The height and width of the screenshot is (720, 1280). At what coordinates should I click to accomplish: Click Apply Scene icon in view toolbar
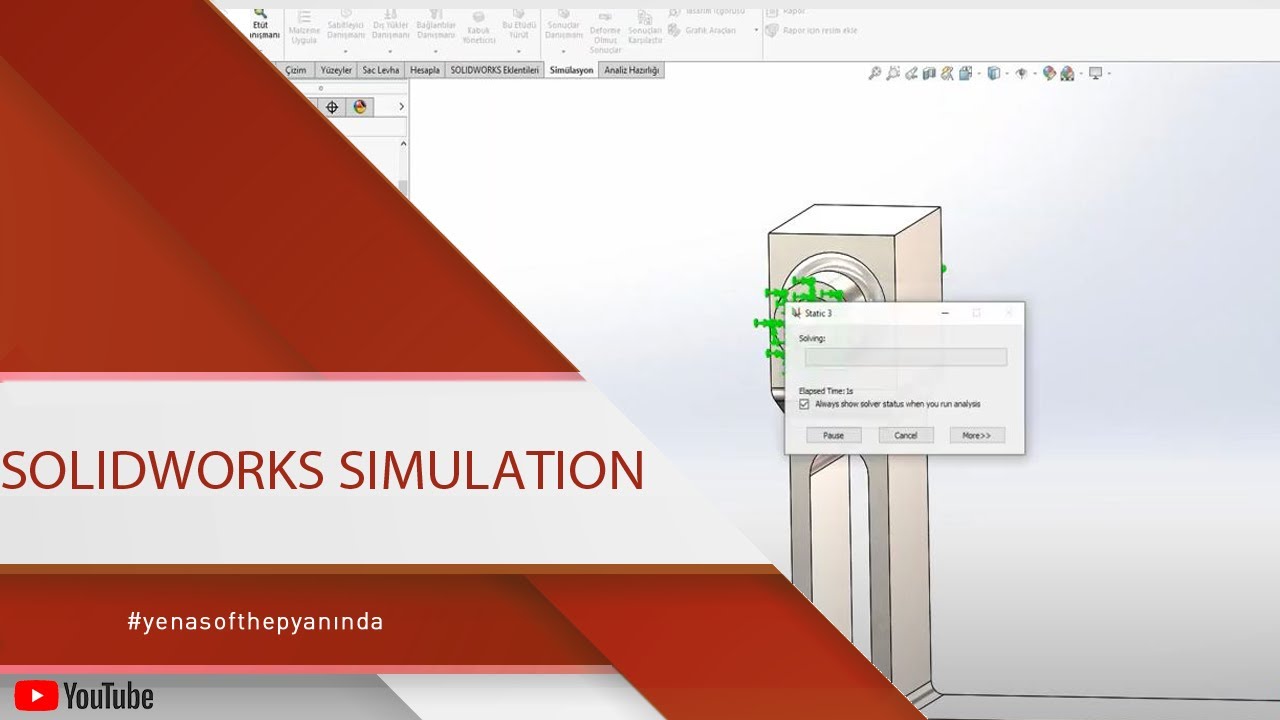coord(1067,73)
